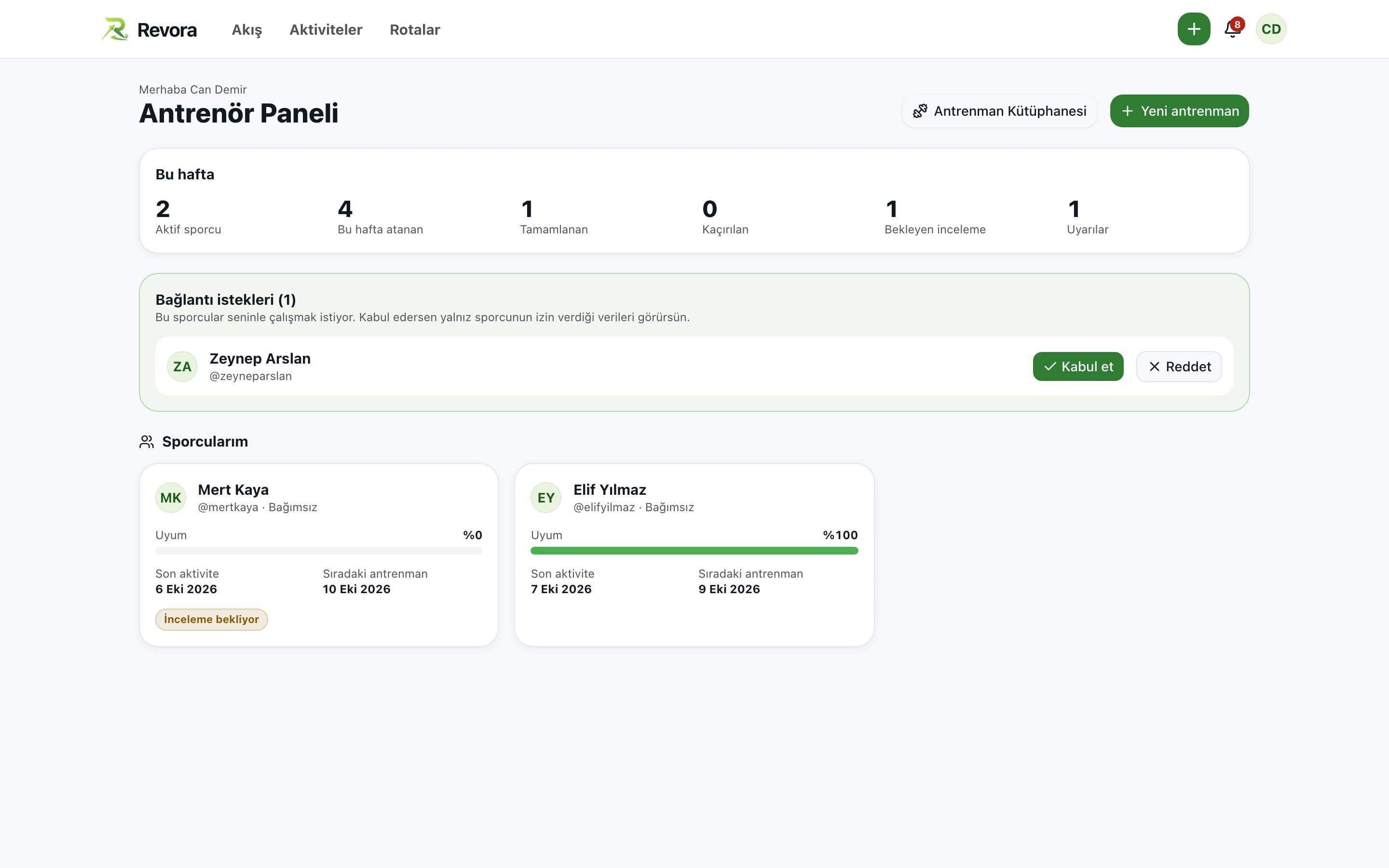The height and width of the screenshot is (868, 1389).
Task: Click the ZA avatar of Zeynep Arslan
Action: point(182,366)
